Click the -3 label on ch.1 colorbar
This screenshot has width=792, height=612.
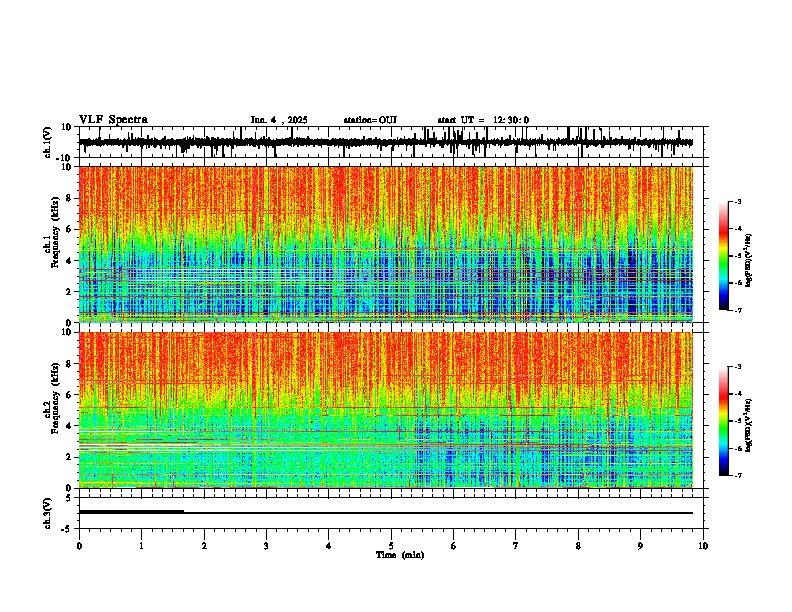(738, 201)
